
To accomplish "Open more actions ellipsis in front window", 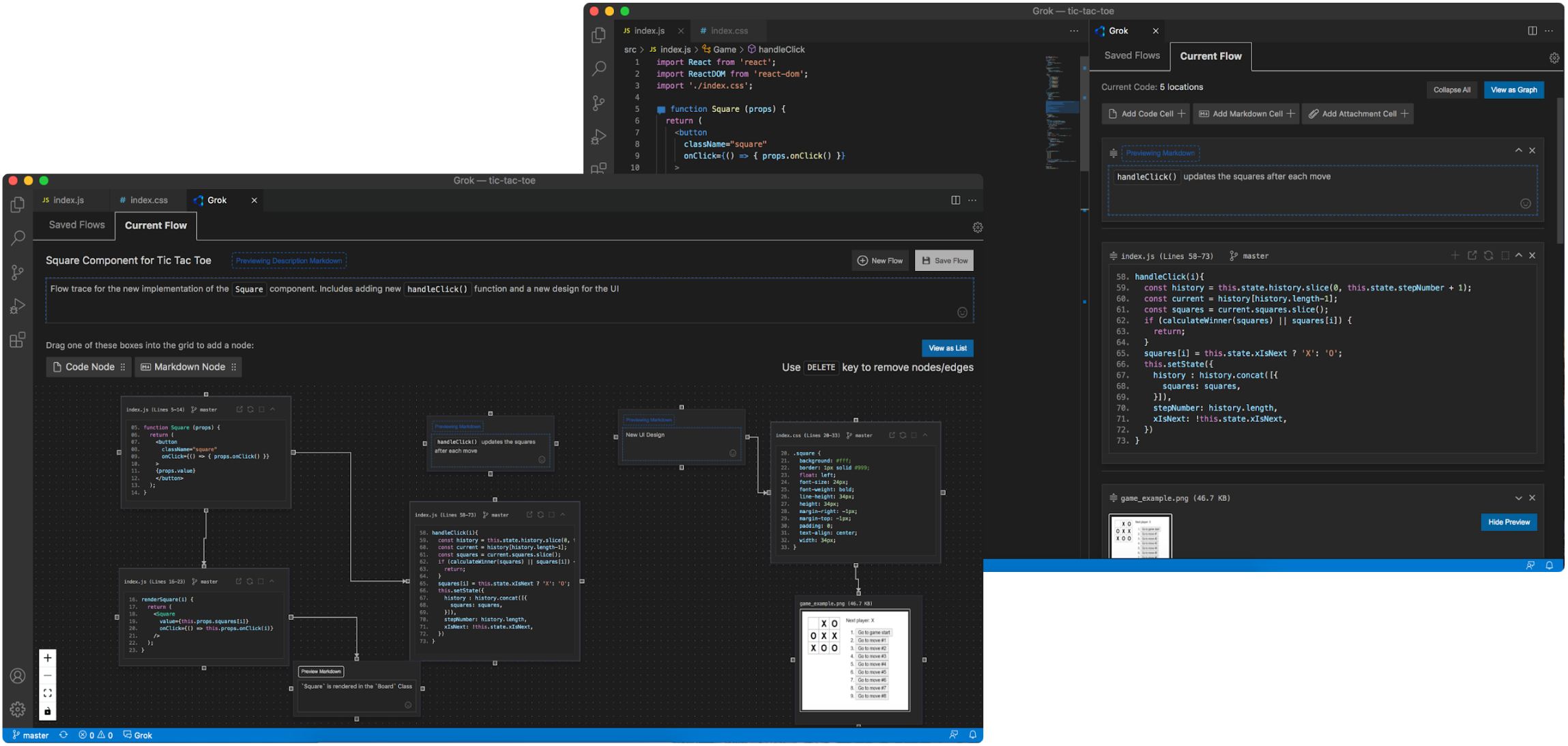I will click(x=972, y=200).
